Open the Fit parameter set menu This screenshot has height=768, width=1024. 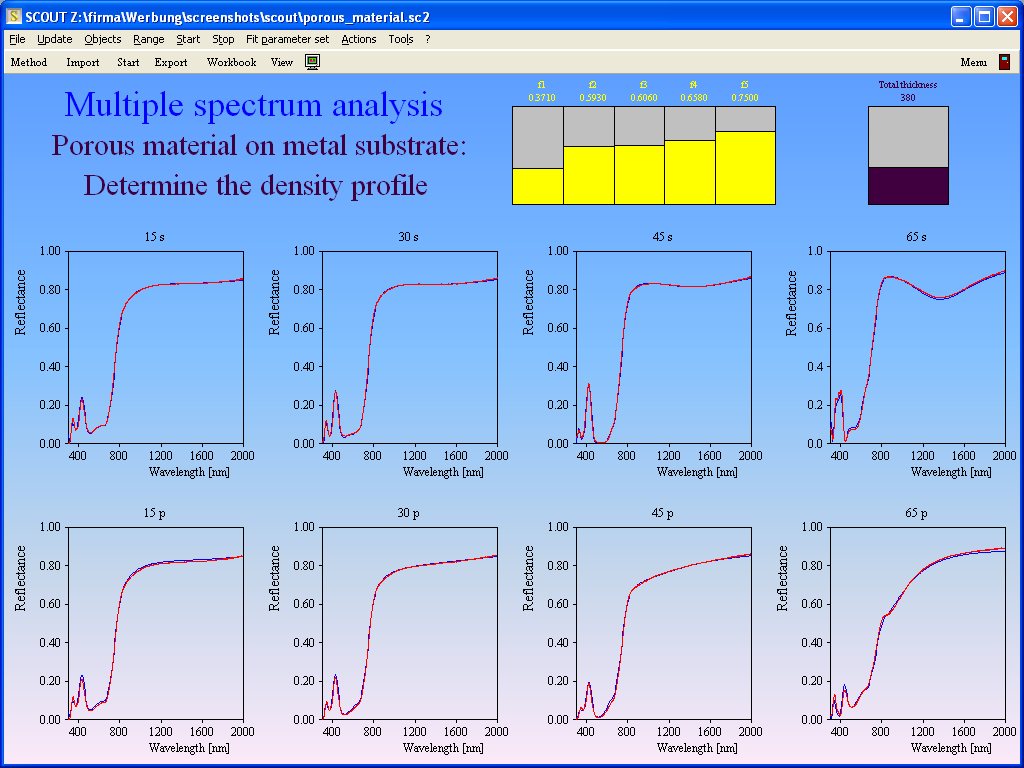click(x=287, y=39)
